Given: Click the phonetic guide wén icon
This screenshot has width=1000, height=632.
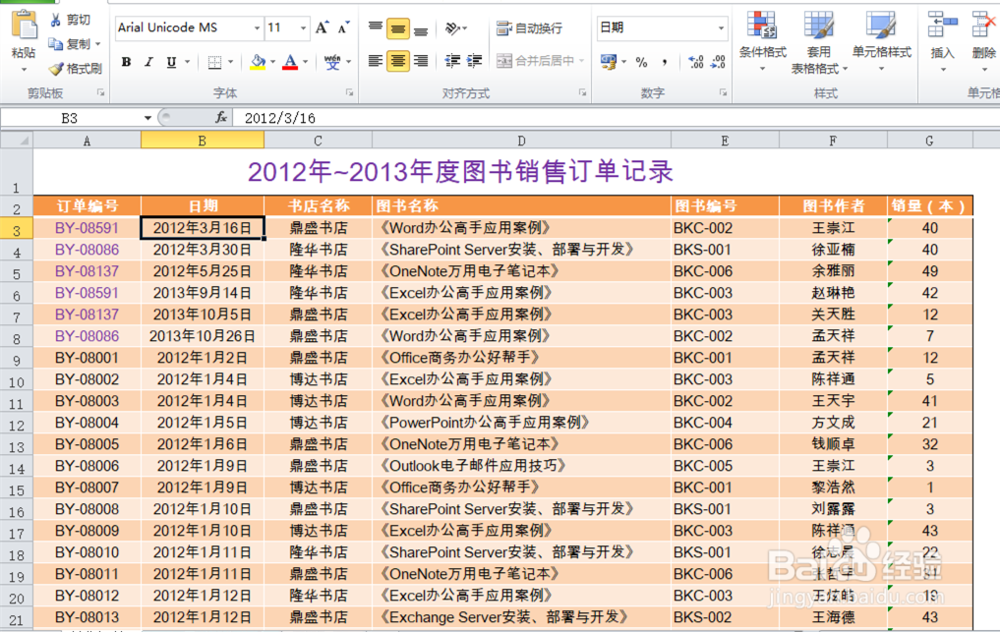Looking at the screenshot, I should (332, 62).
